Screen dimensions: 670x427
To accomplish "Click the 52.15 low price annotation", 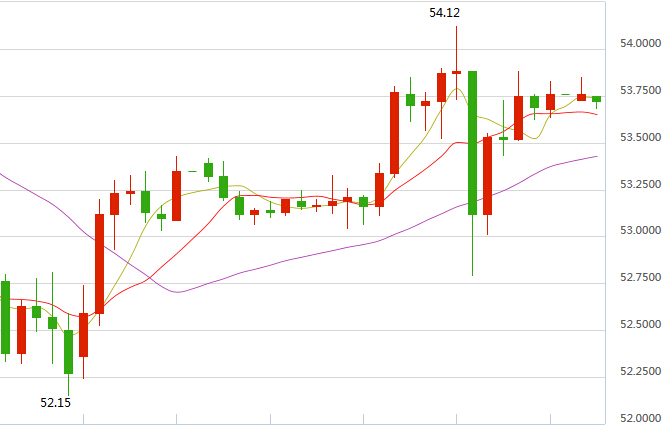I will coord(55,403).
